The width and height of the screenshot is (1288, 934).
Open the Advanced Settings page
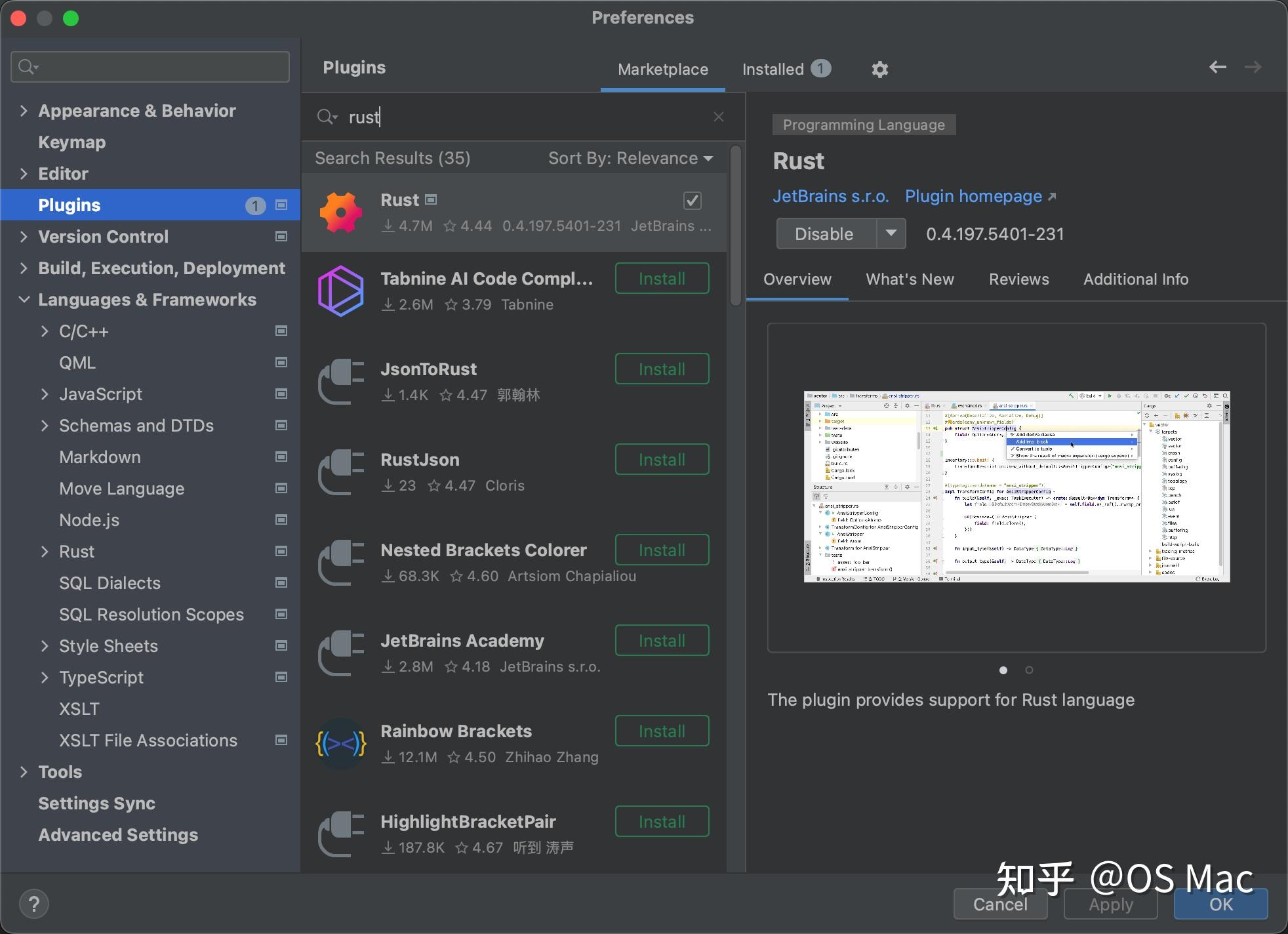pyautogui.click(x=118, y=834)
